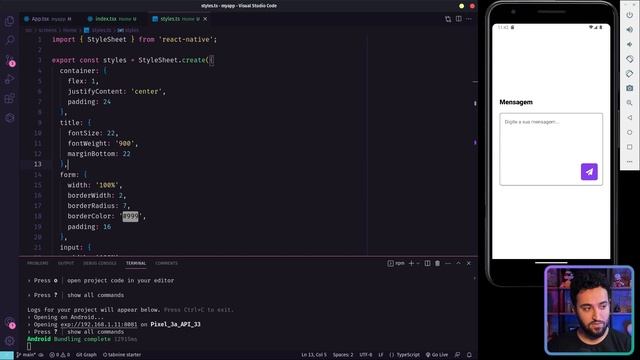Click the exp://192.168.1.11:8081 link in terminal
The image size is (640, 360).
[x=99, y=324]
